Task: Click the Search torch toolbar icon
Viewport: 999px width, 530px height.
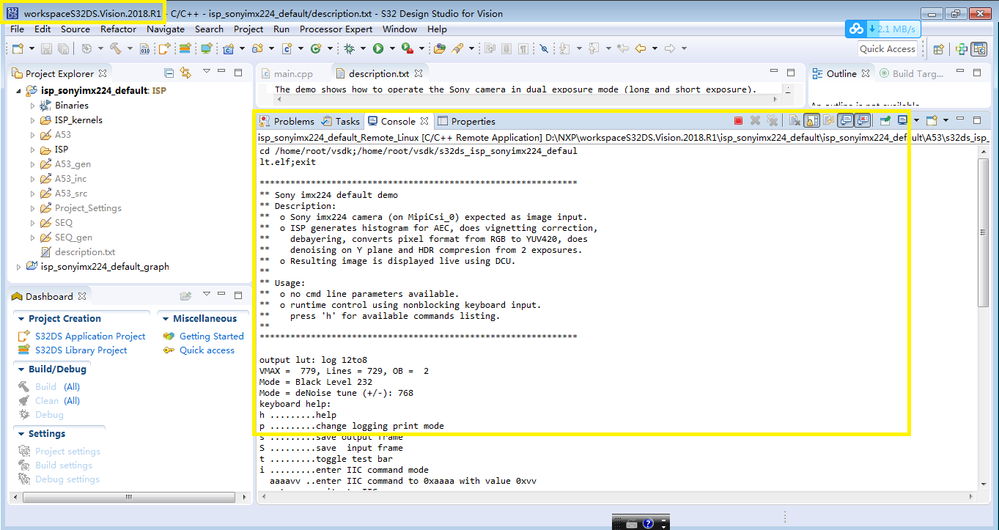Action: click(457, 48)
